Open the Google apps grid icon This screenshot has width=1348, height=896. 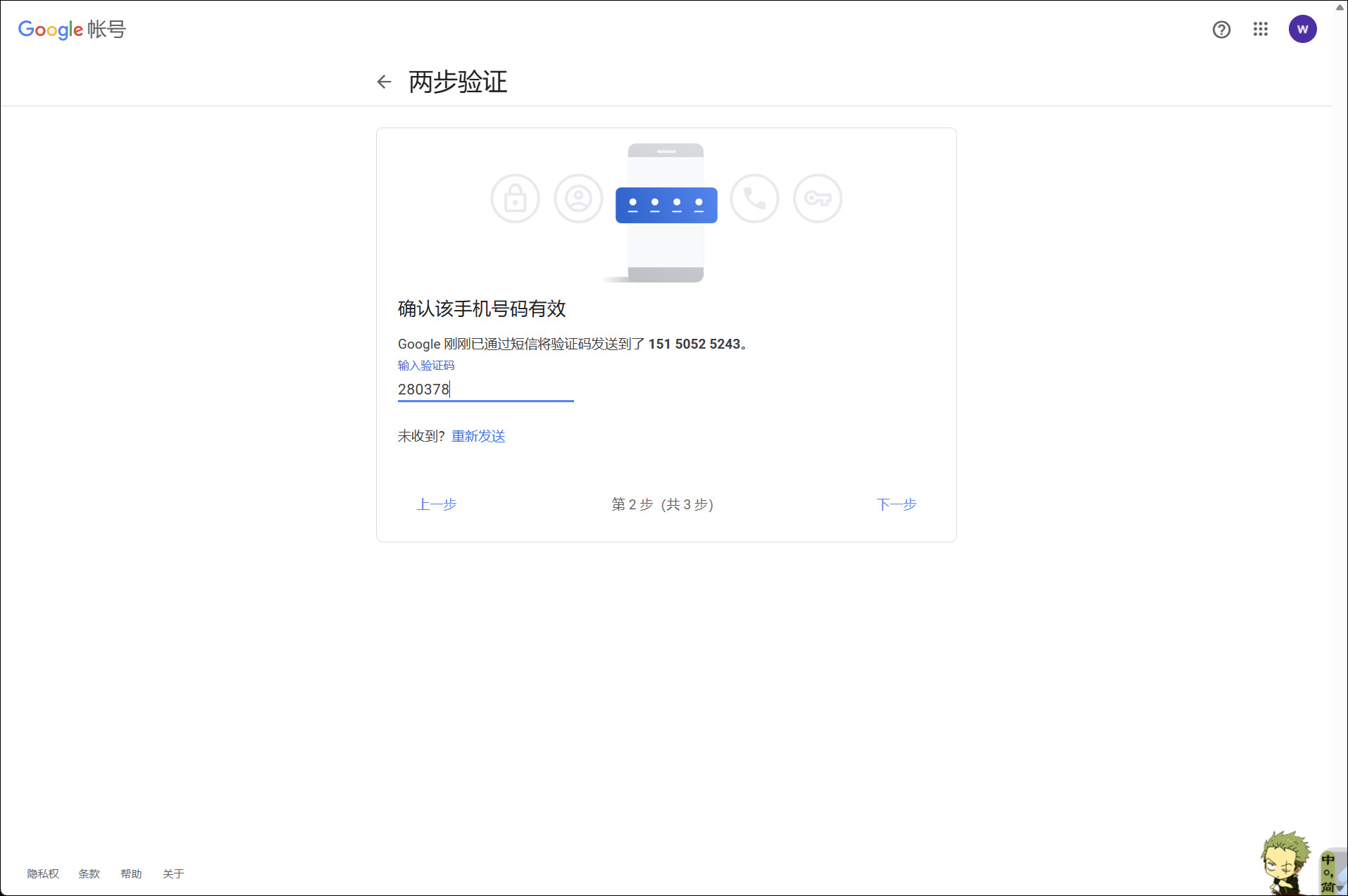1261,30
